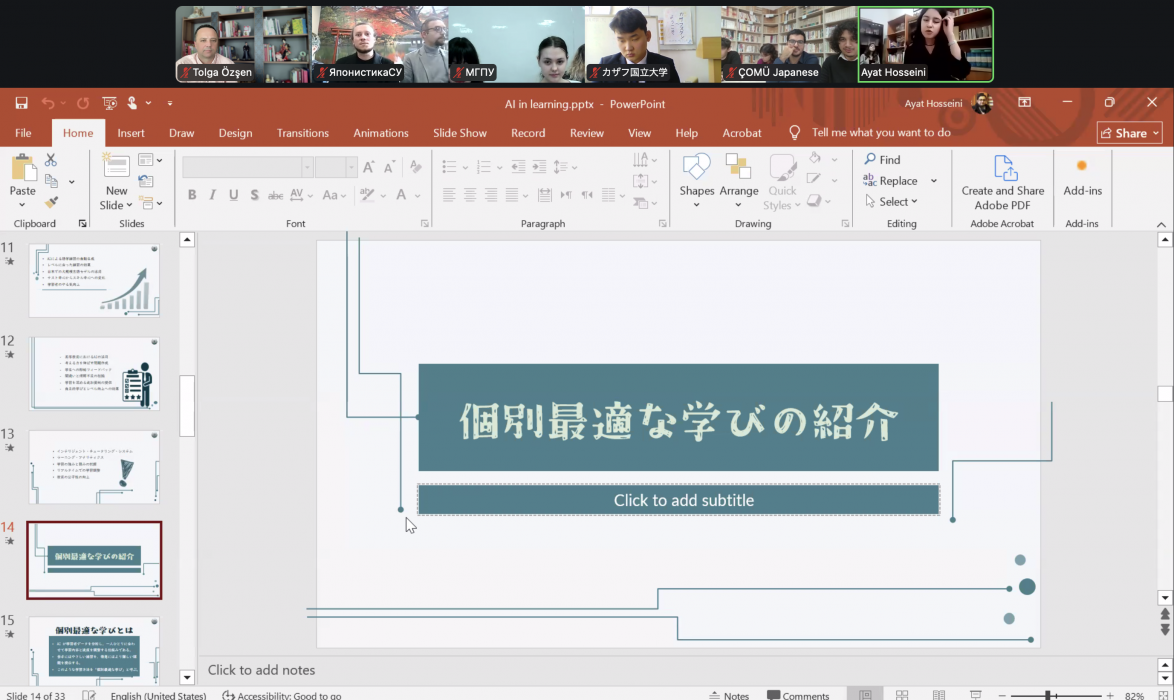This screenshot has height=700, width=1174.
Task: Select slide 12 thumbnail in the panel
Action: coord(94,373)
